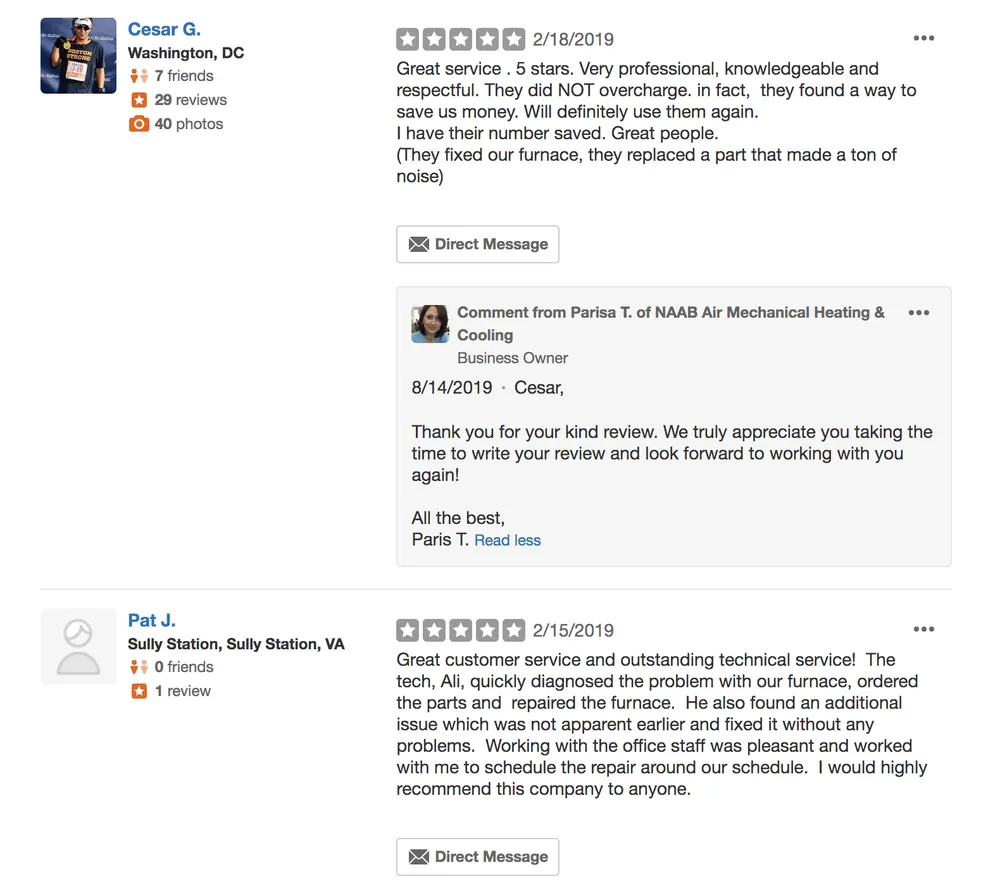Click Cesar's reviews star icon
Viewport: 1000px width, 886px height.
[139, 100]
